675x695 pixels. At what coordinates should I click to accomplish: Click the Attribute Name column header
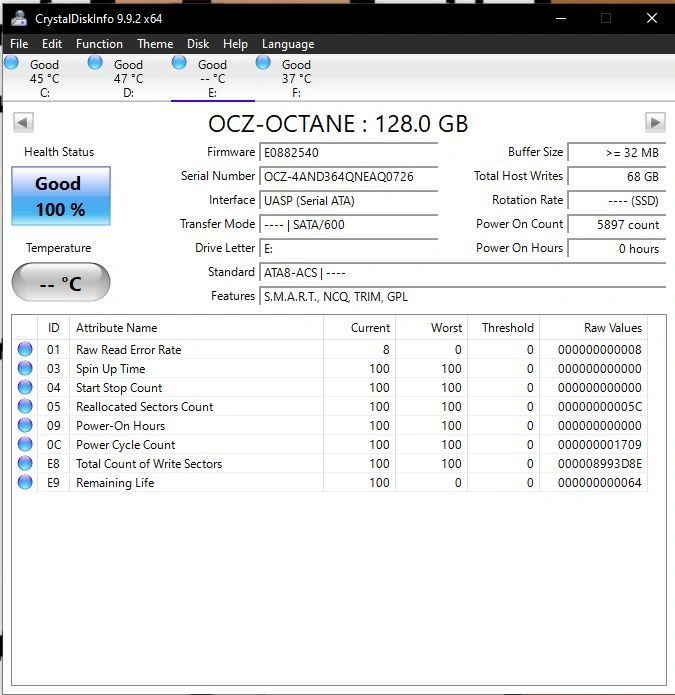(196, 328)
